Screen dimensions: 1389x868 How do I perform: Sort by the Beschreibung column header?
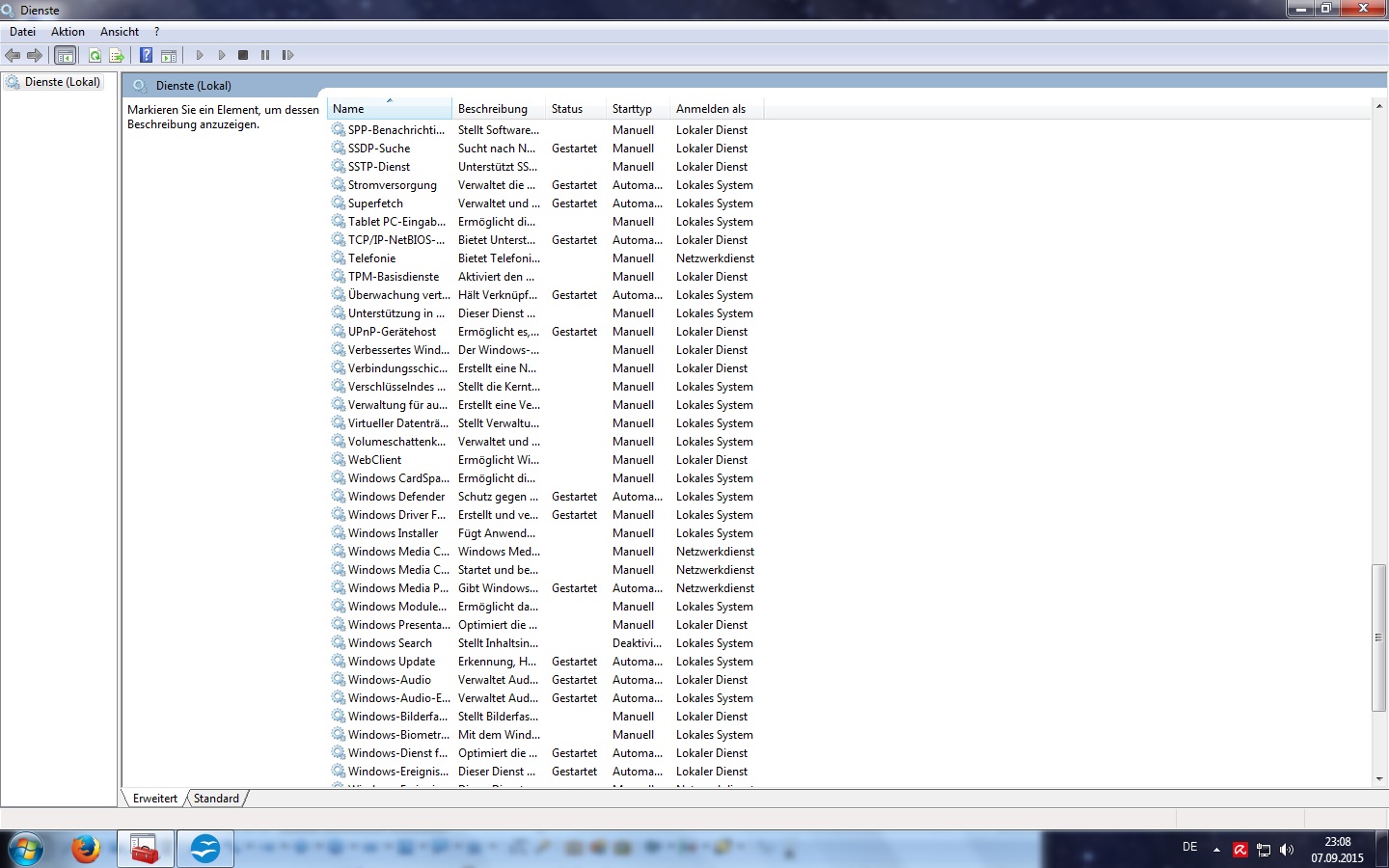click(499, 109)
